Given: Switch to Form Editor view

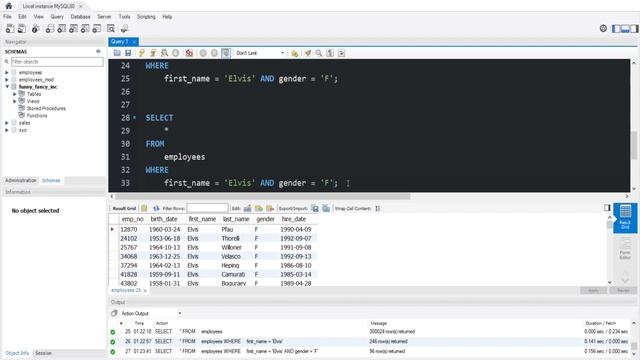Looking at the screenshot, I should pos(625,249).
